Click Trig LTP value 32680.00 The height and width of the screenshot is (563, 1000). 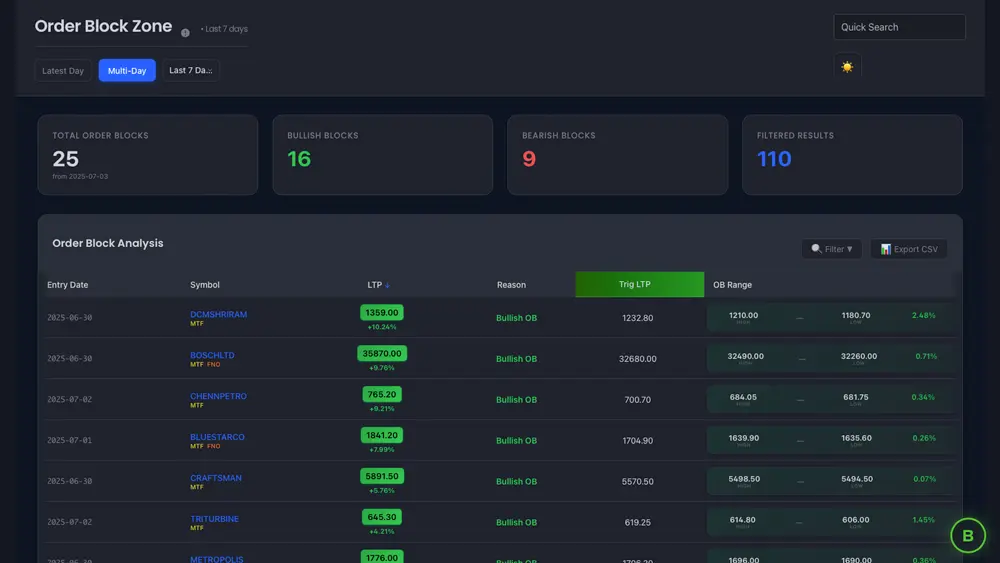click(x=637, y=358)
